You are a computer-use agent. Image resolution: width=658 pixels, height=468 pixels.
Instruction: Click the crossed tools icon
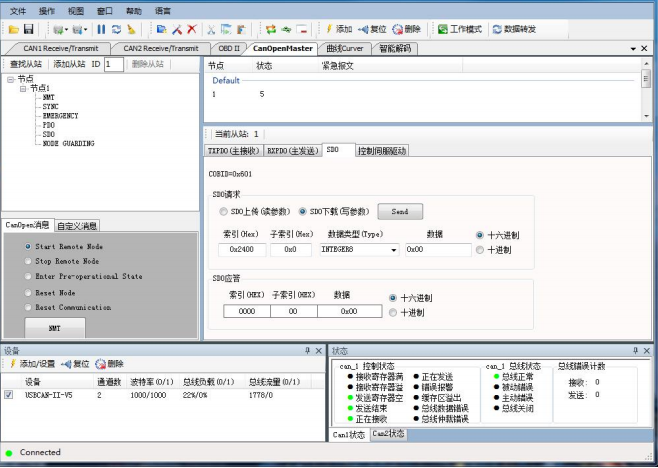pyautogui.click(x=177, y=29)
